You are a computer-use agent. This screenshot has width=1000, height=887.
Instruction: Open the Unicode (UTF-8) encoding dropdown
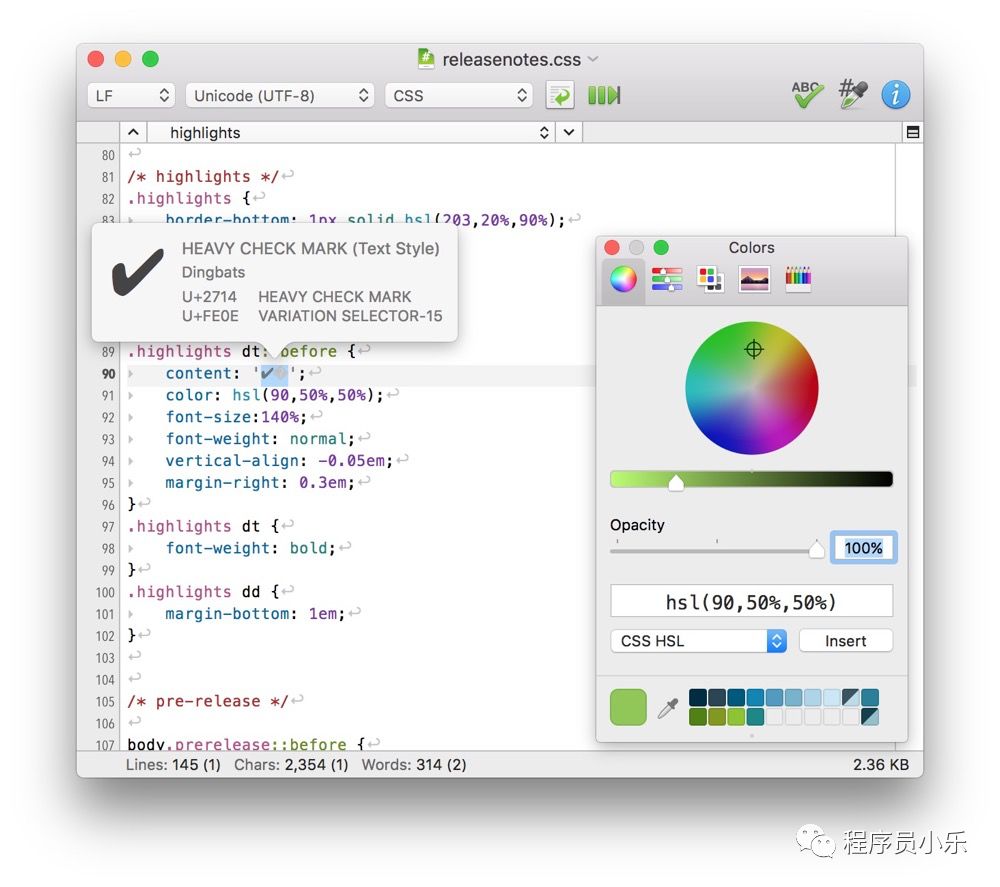tap(280, 96)
